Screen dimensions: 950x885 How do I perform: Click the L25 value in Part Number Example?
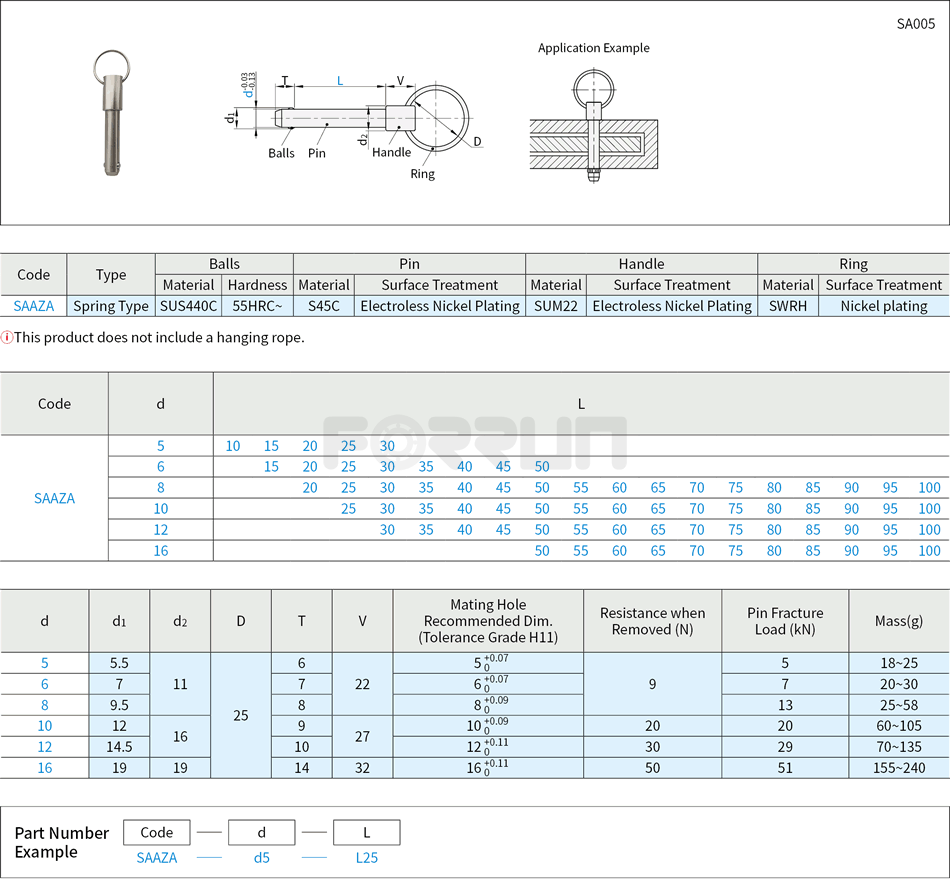click(366, 858)
